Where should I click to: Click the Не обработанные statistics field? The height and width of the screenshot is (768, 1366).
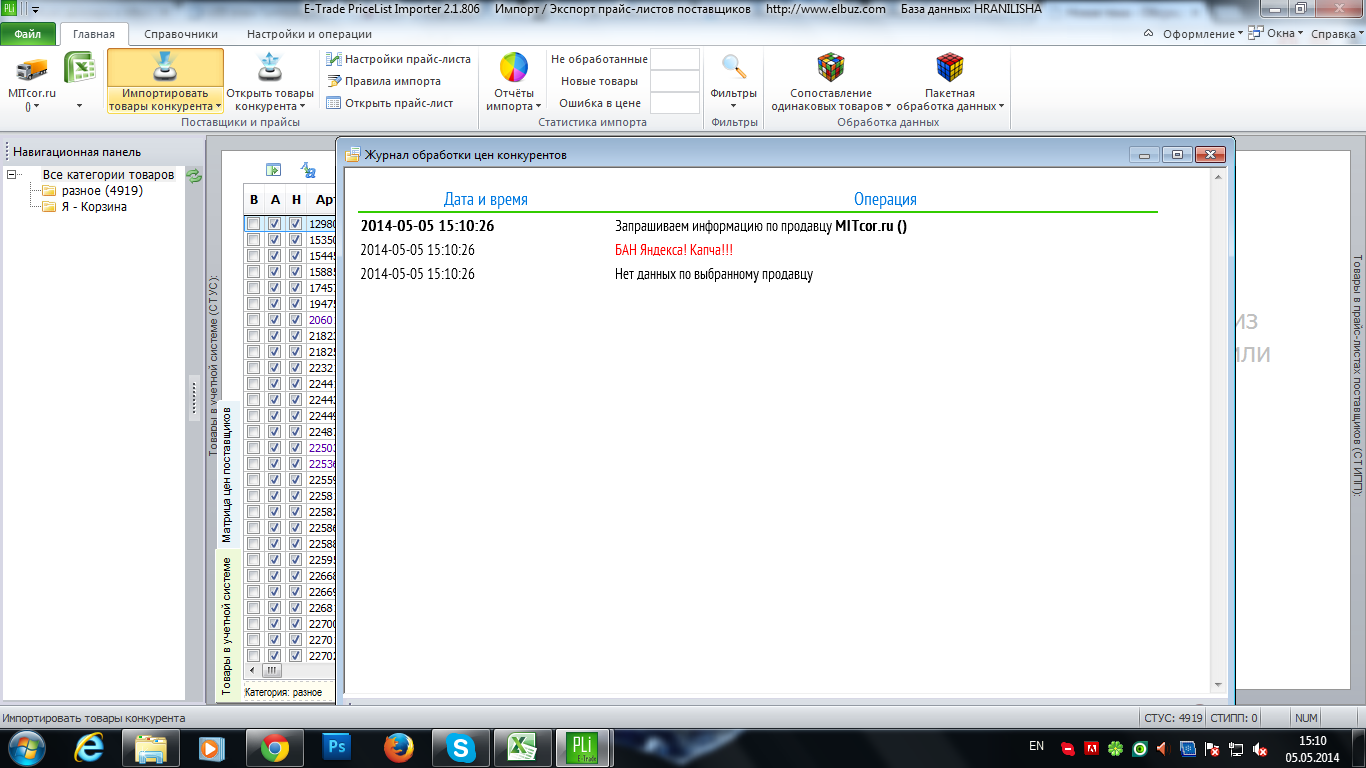675,59
